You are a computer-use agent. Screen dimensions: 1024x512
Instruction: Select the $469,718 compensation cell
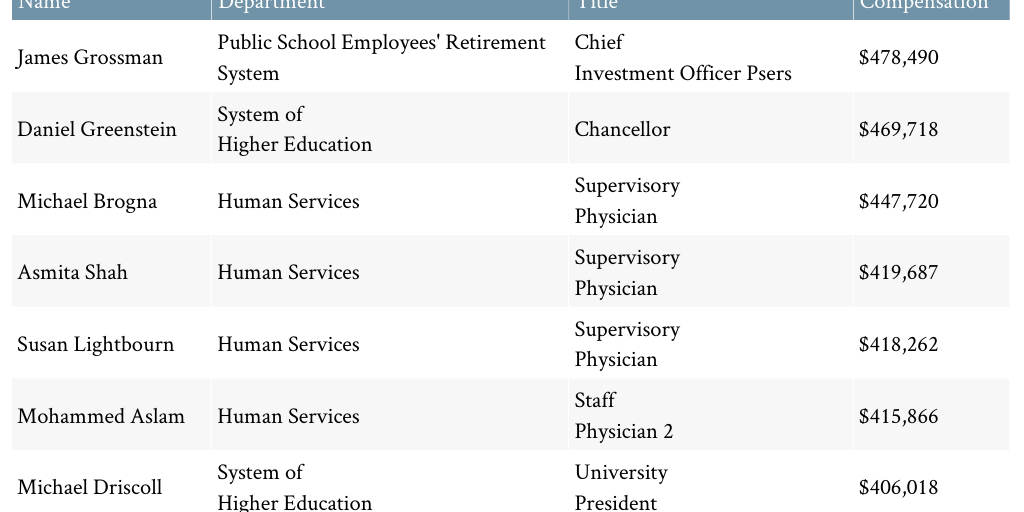898,130
